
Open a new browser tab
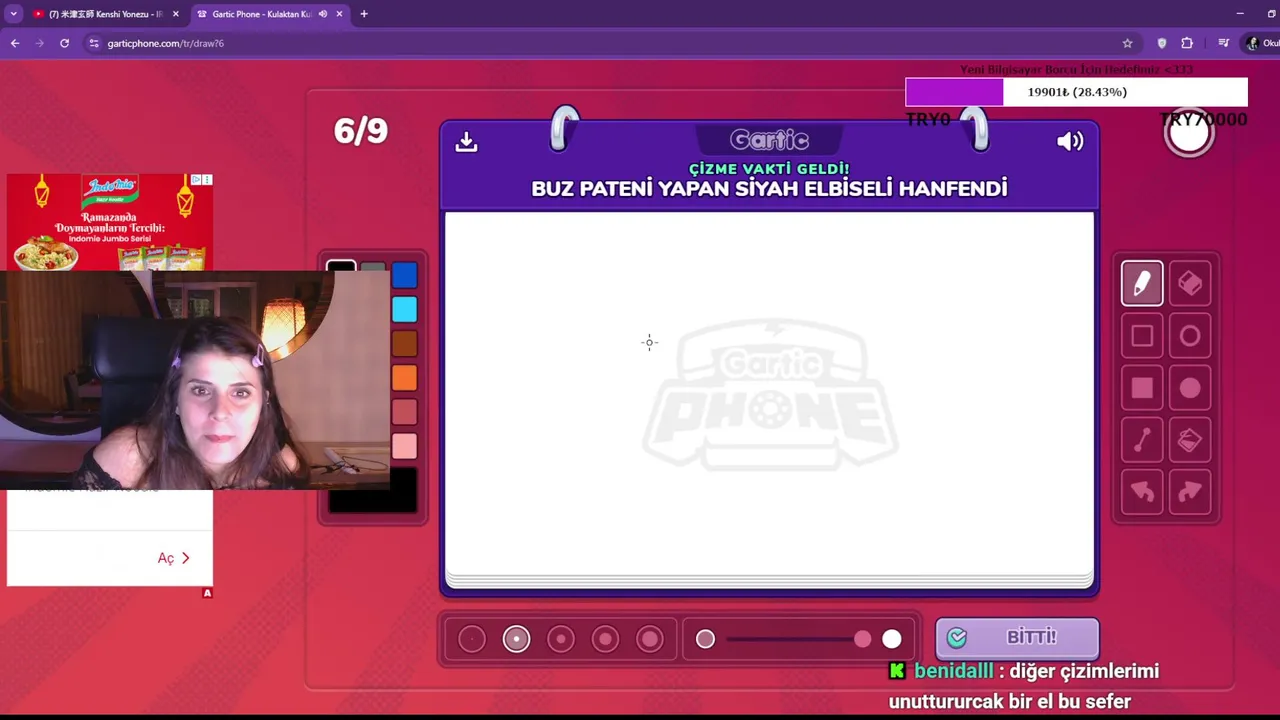coord(364,14)
